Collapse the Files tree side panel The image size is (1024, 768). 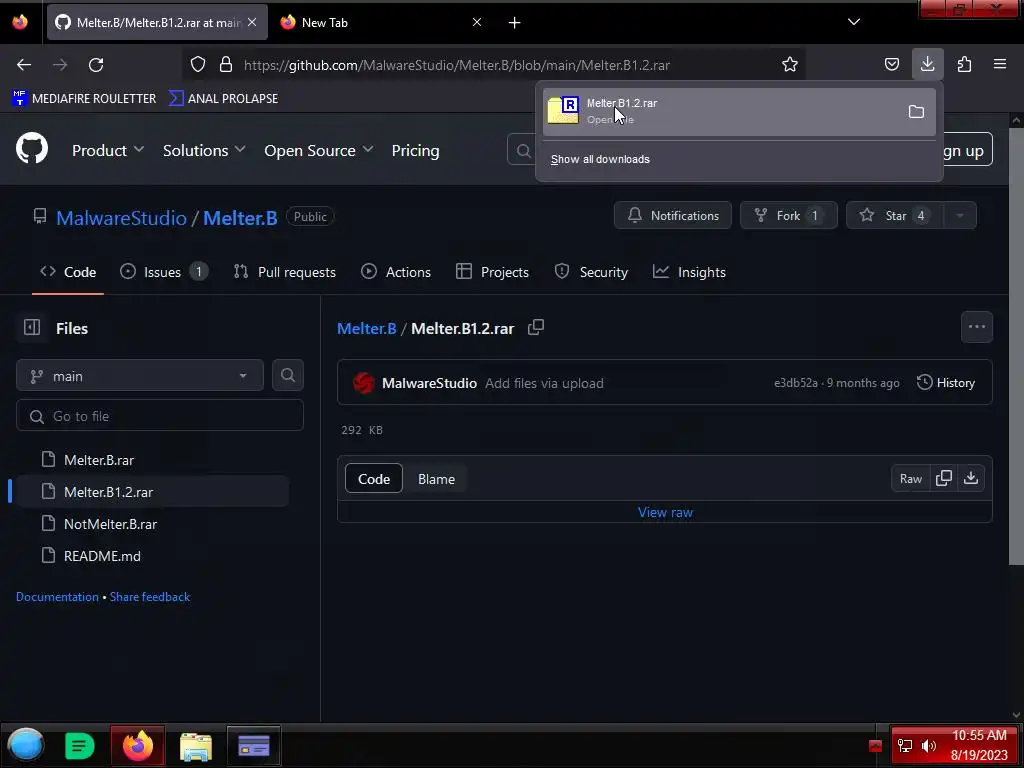(x=32, y=327)
